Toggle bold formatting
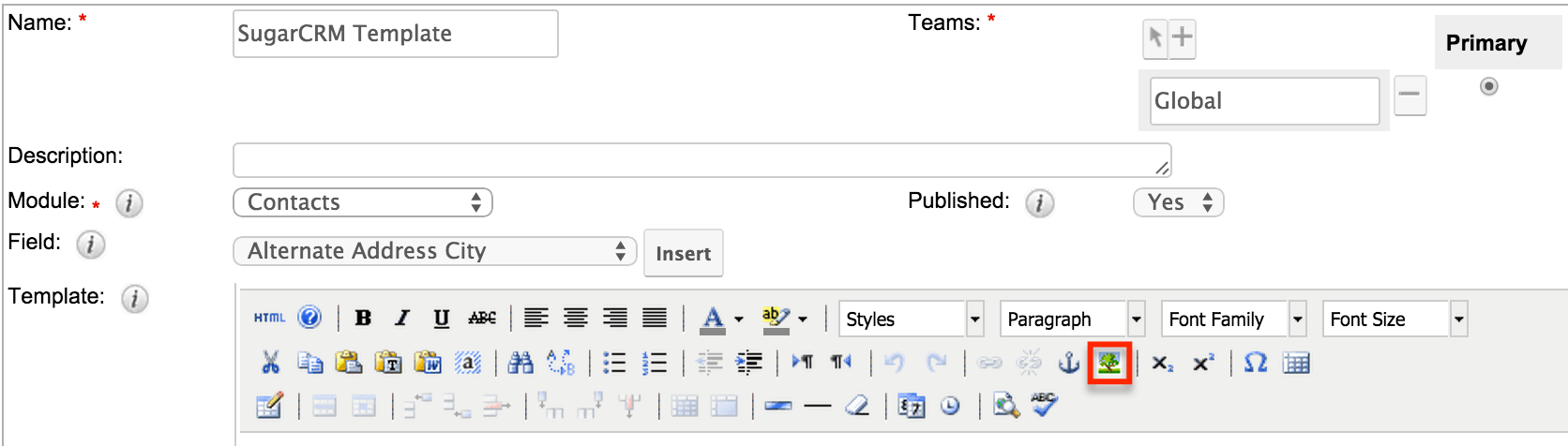 [x=363, y=319]
